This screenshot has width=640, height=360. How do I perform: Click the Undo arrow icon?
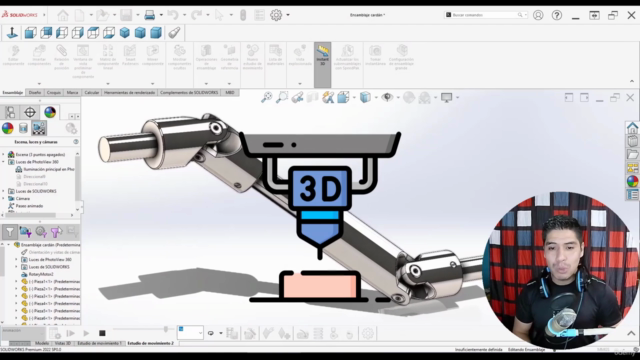point(173,15)
